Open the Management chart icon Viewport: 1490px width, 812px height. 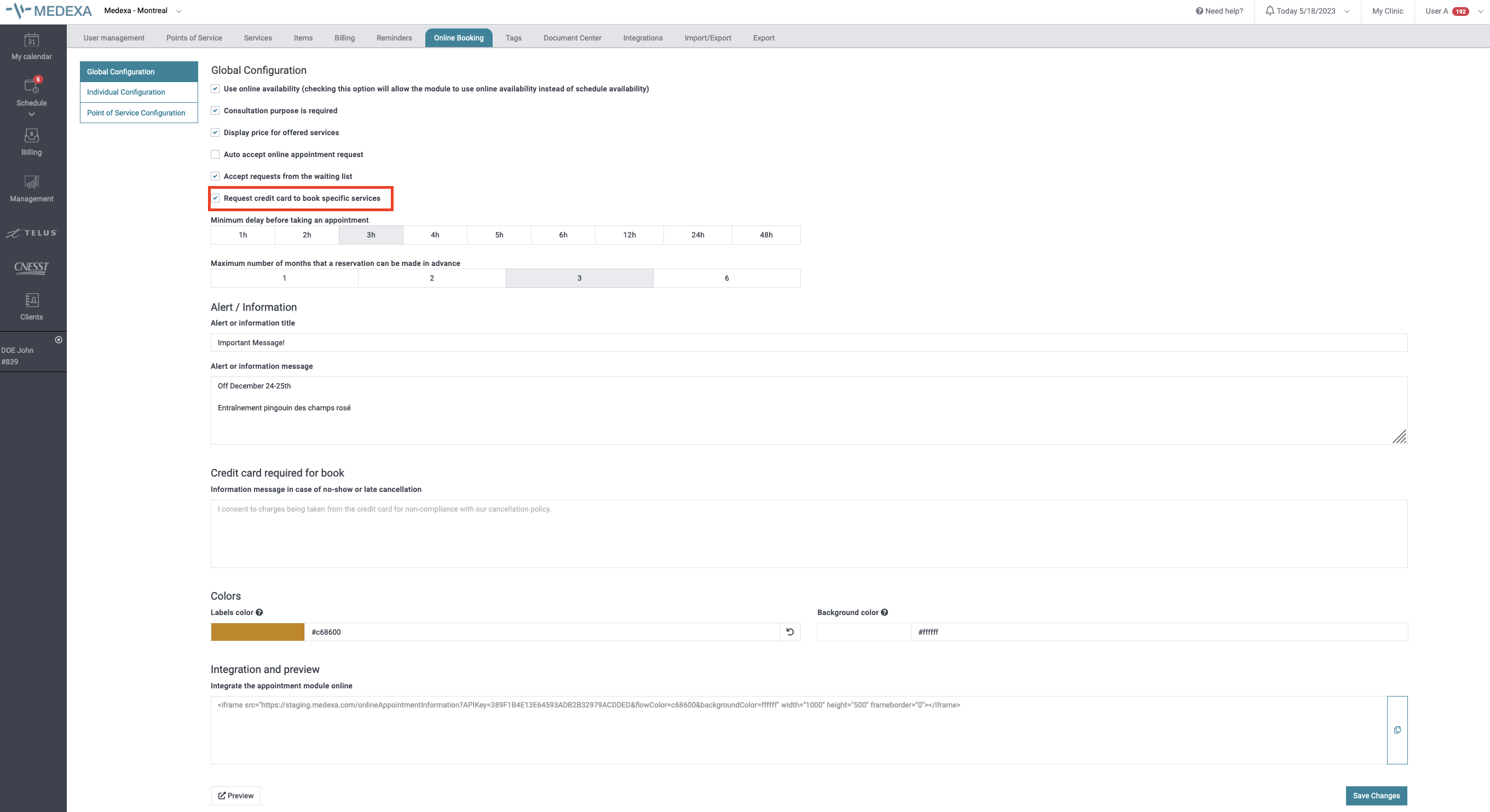[x=31, y=182]
